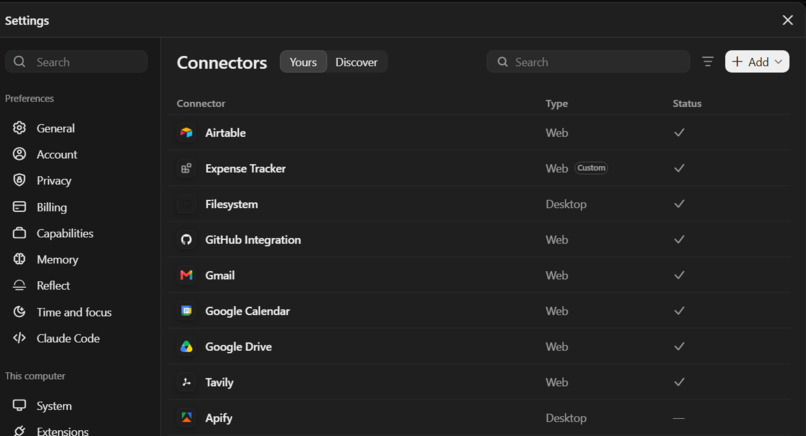This screenshot has width=806, height=436.
Task: Open the Add connector dropdown
Action: click(x=757, y=62)
